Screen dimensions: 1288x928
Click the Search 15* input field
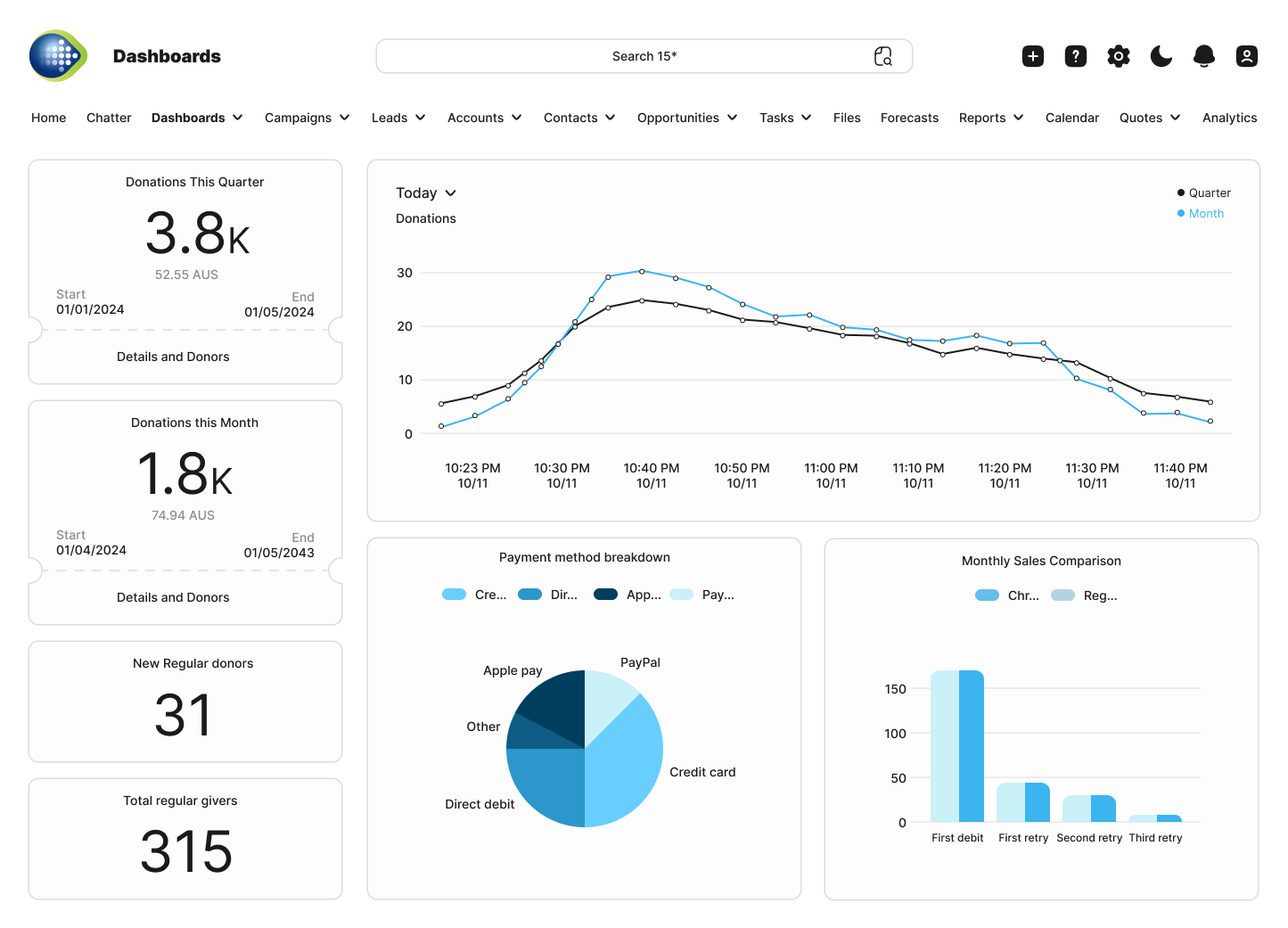[x=644, y=56]
